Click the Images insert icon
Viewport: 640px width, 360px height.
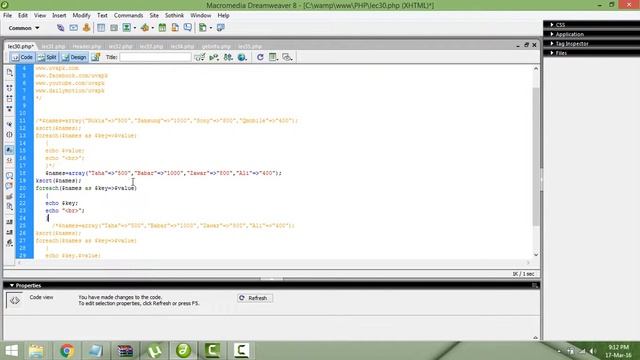[127, 28]
